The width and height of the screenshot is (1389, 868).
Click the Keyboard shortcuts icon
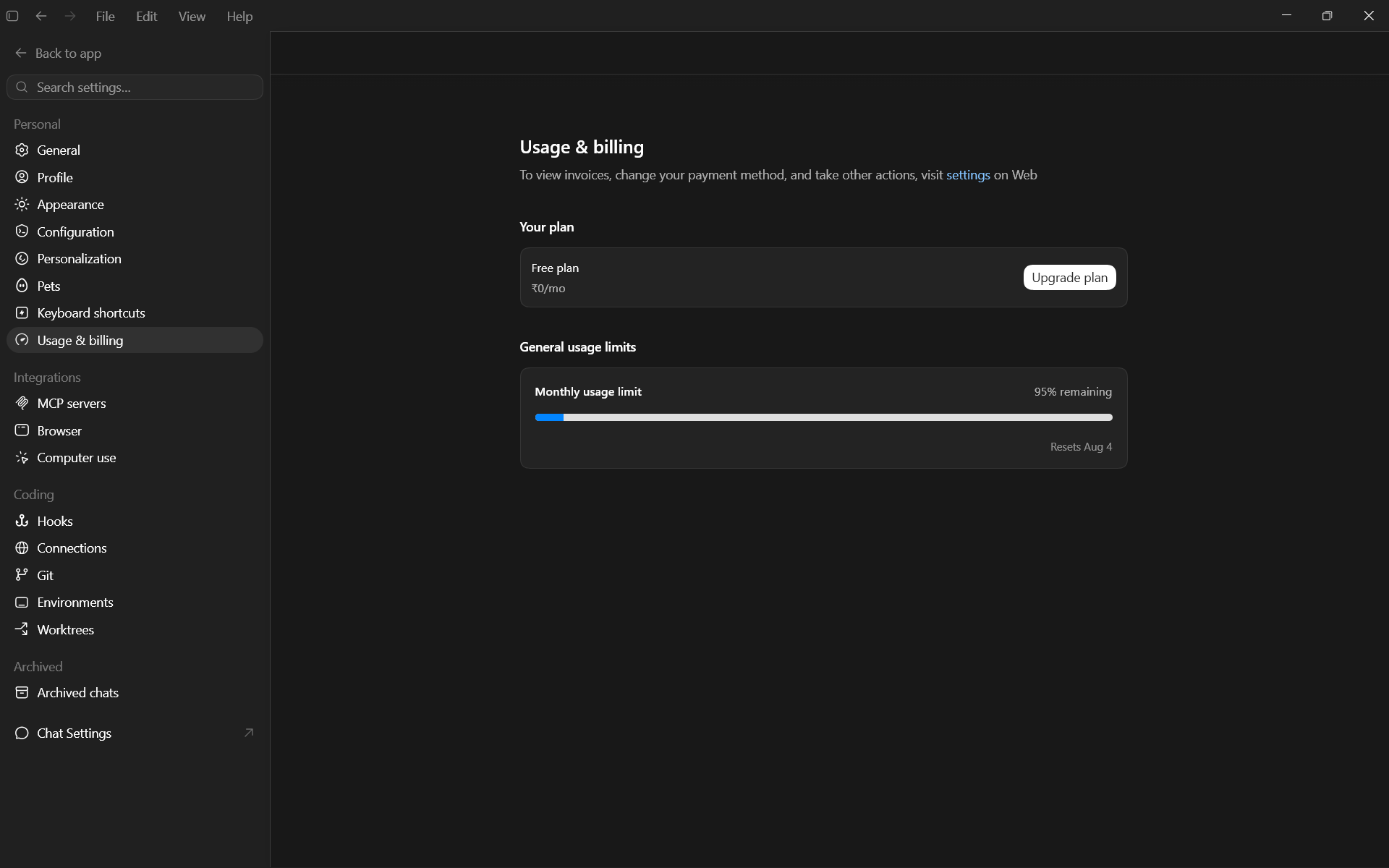click(x=22, y=312)
